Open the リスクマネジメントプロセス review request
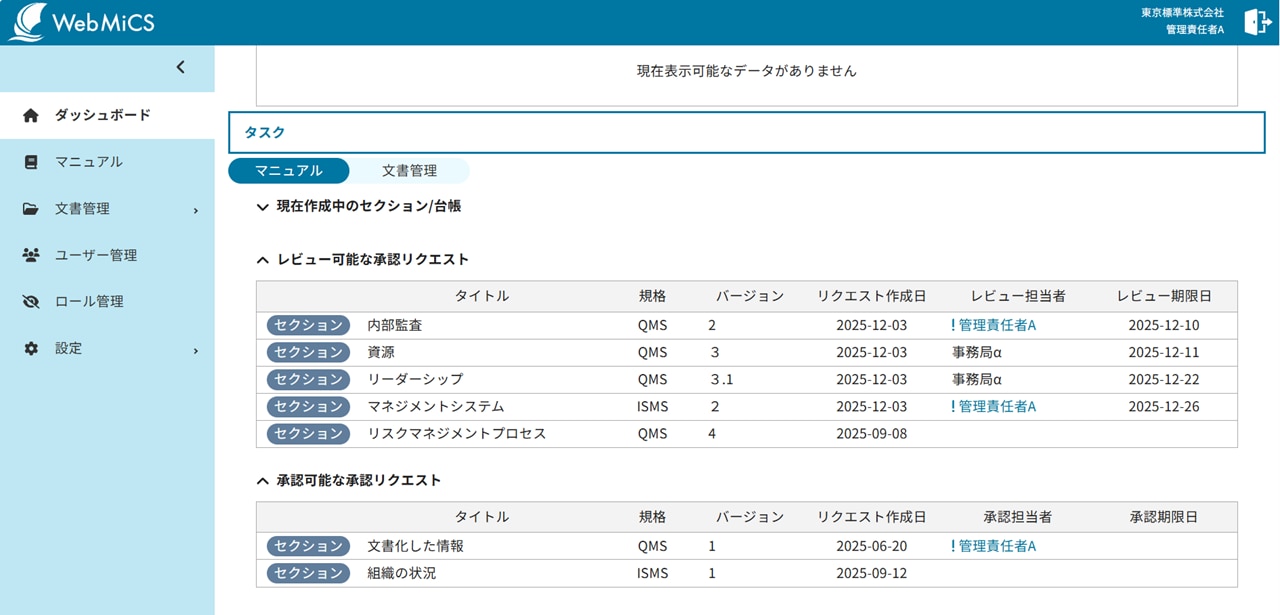The image size is (1280, 615). click(456, 434)
